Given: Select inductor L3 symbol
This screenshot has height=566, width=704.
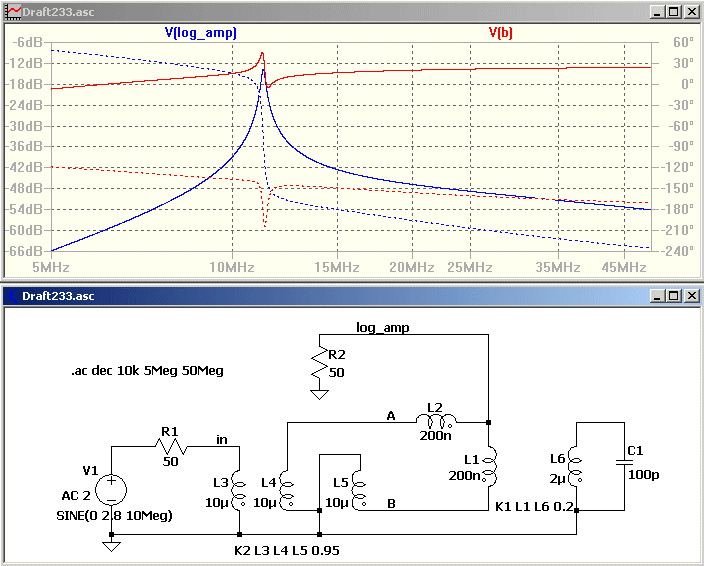Looking at the screenshot, I should coord(239,491).
